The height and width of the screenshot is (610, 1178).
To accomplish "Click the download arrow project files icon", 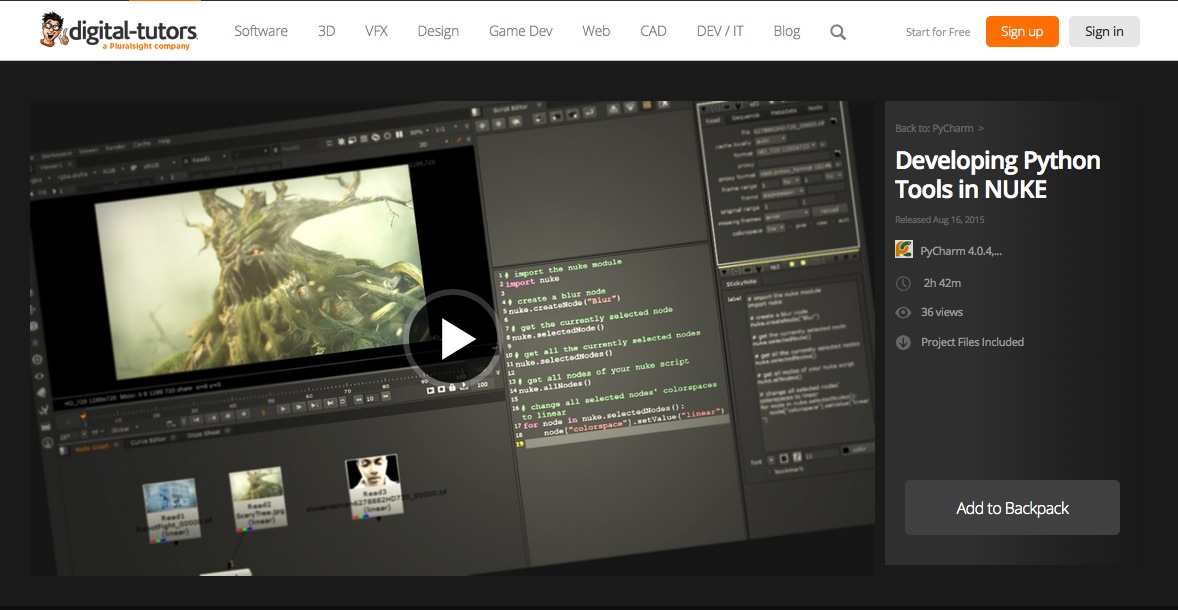I will (904, 343).
